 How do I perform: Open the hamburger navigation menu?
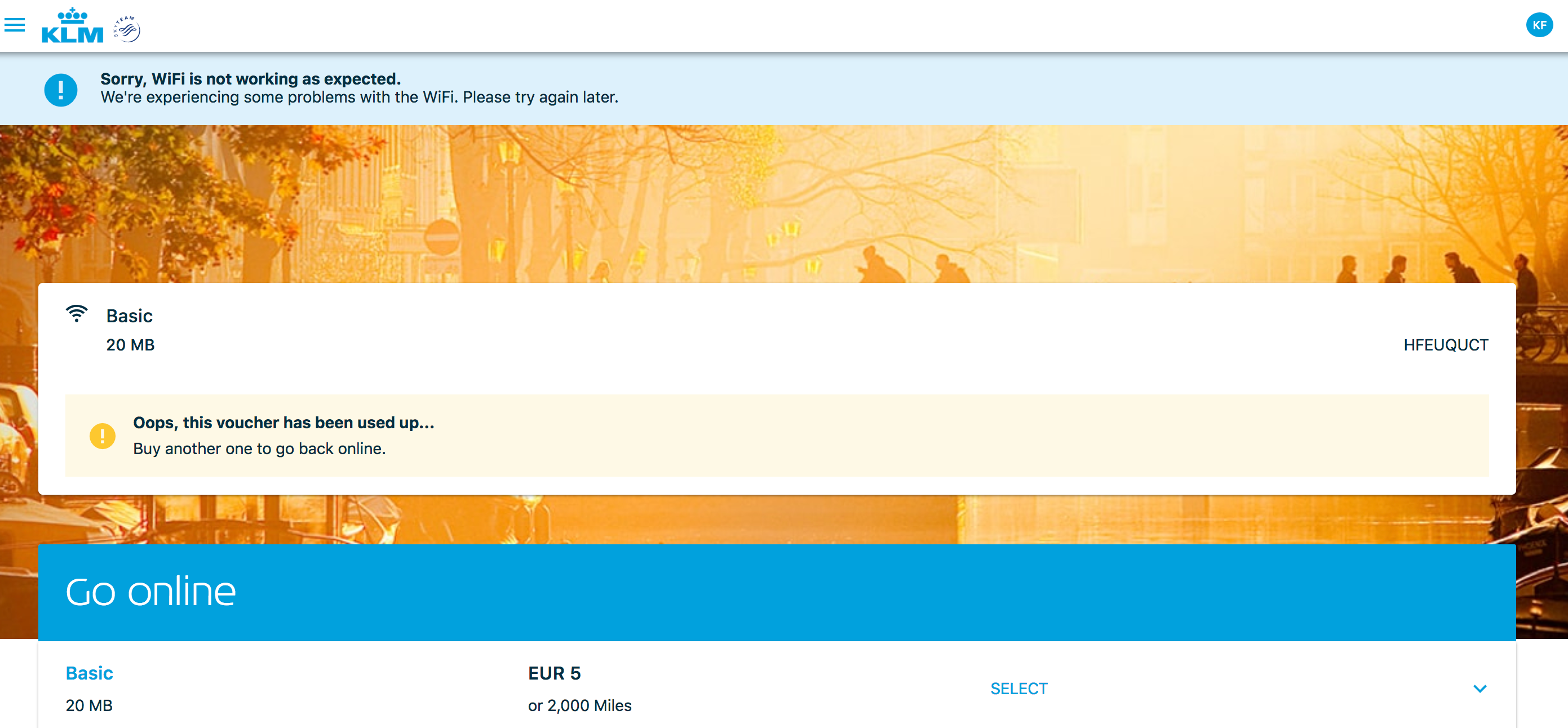coord(15,25)
